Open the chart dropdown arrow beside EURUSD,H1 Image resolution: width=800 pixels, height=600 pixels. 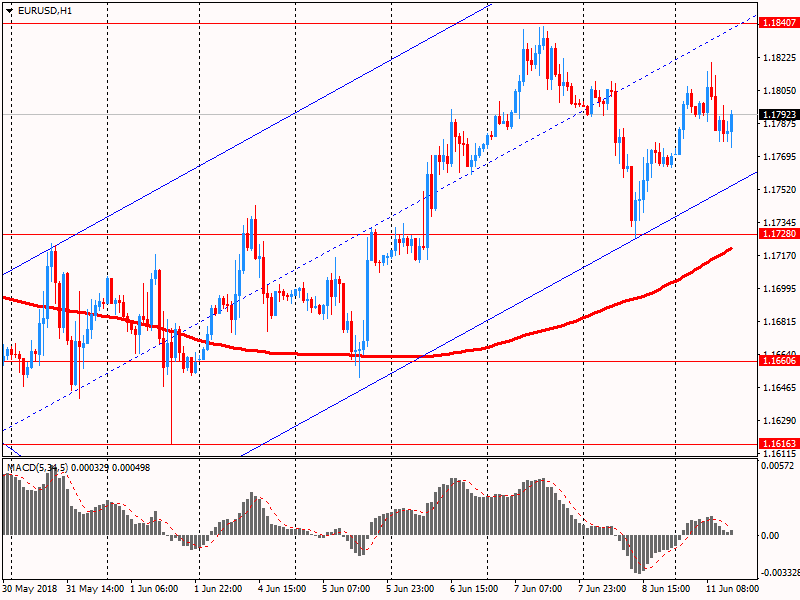[x=9, y=11]
